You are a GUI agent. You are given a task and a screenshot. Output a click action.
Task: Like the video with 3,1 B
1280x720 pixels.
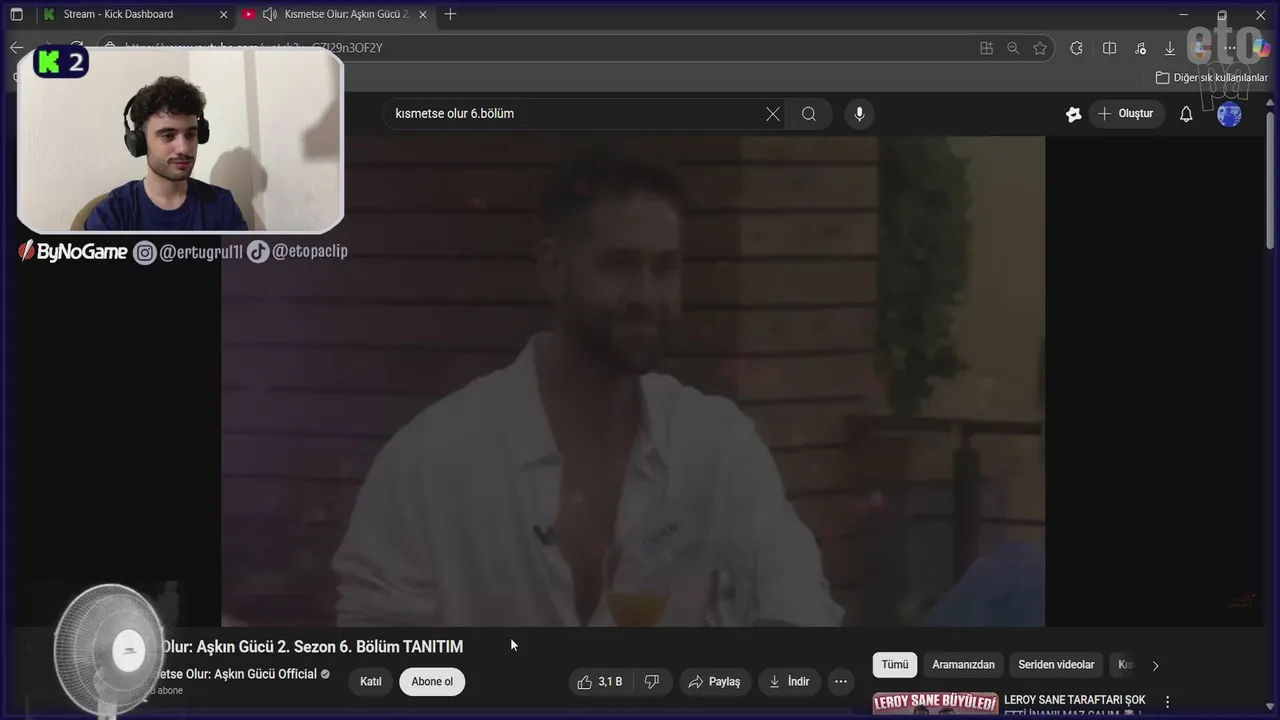600,682
